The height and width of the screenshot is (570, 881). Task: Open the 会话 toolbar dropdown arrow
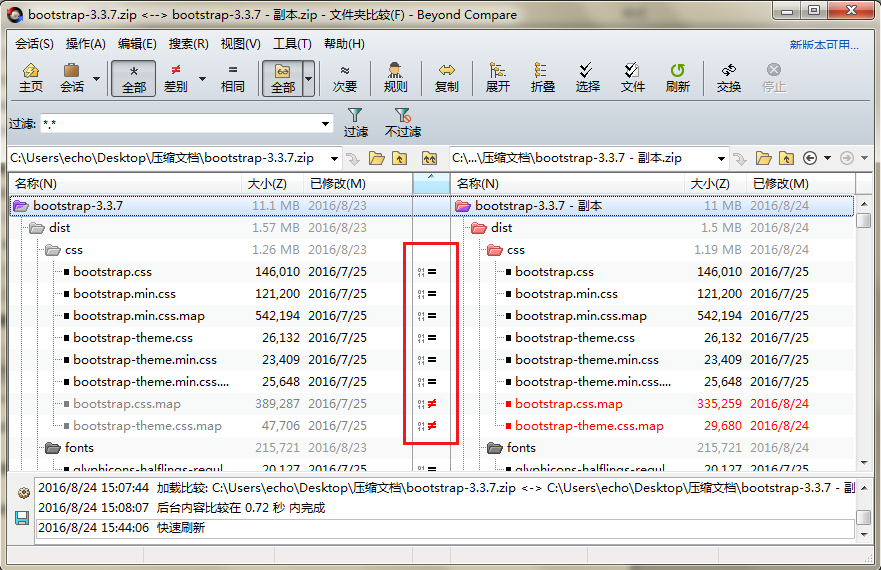click(x=97, y=78)
